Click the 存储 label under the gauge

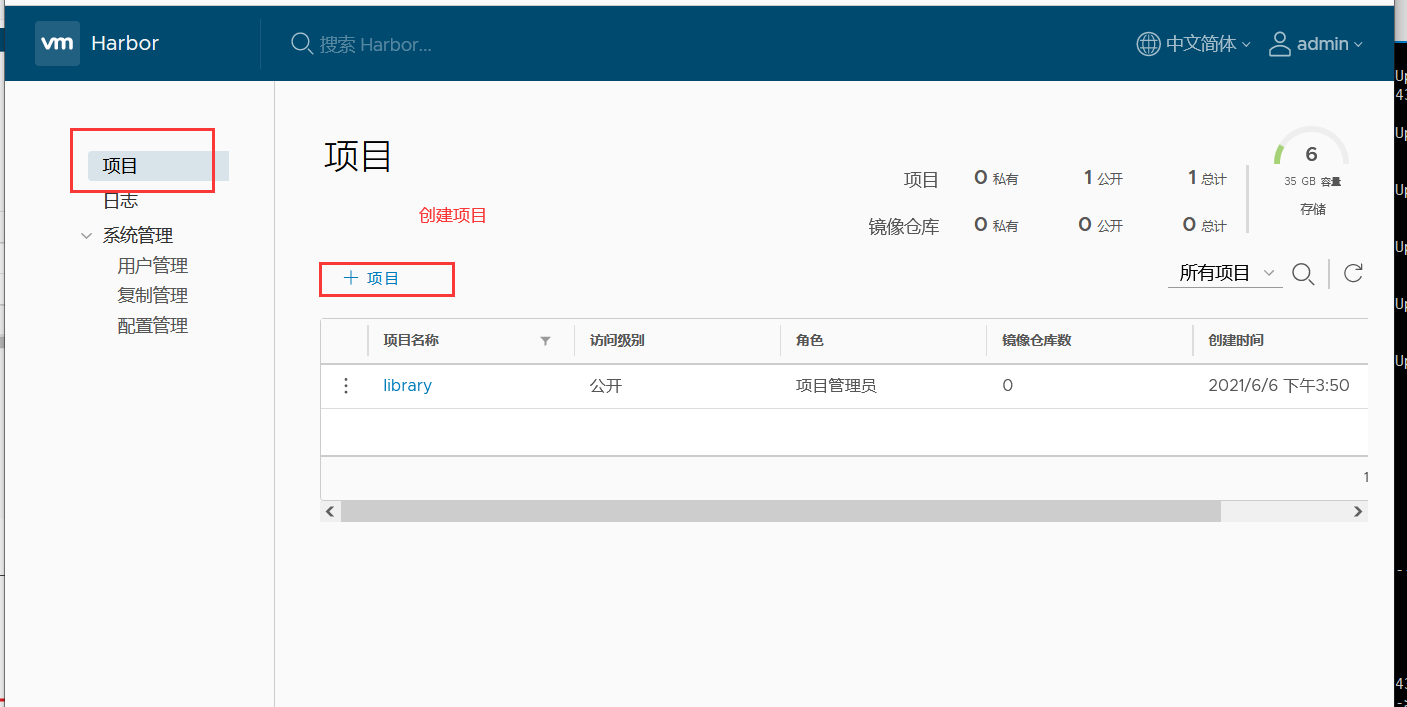pos(1312,209)
